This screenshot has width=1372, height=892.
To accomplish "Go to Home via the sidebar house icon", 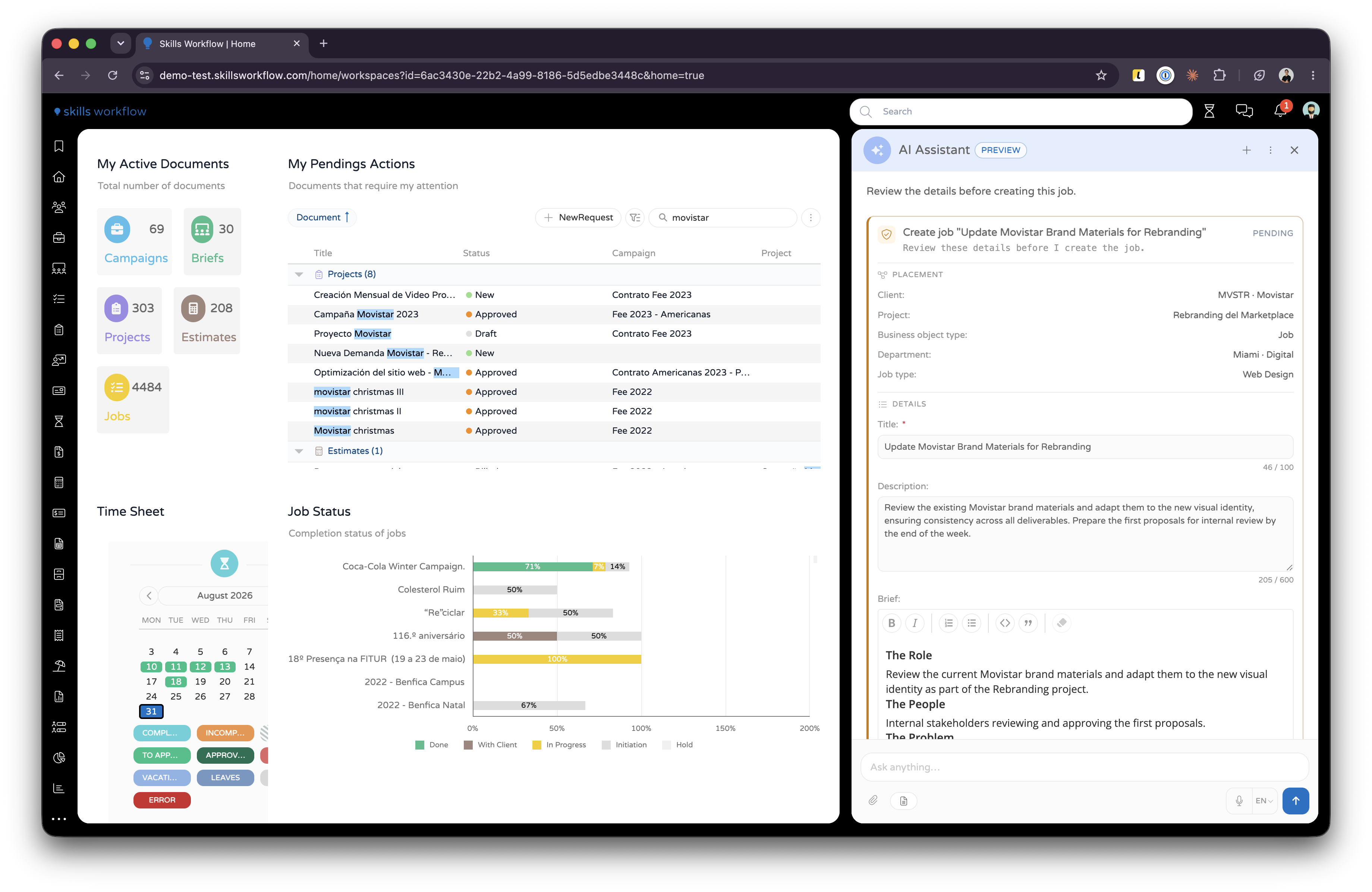I will [59, 177].
